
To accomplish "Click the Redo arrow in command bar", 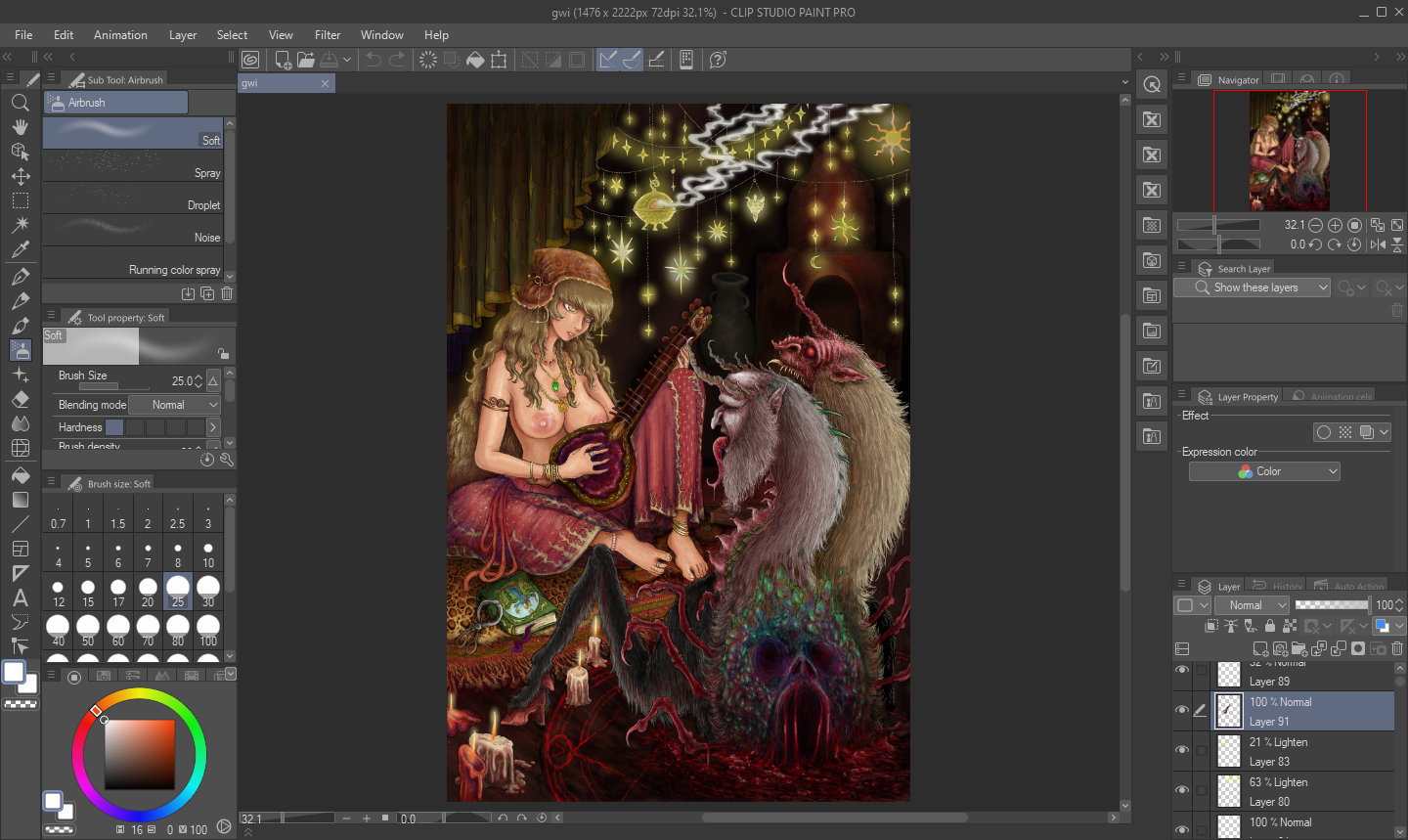I will click(397, 60).
